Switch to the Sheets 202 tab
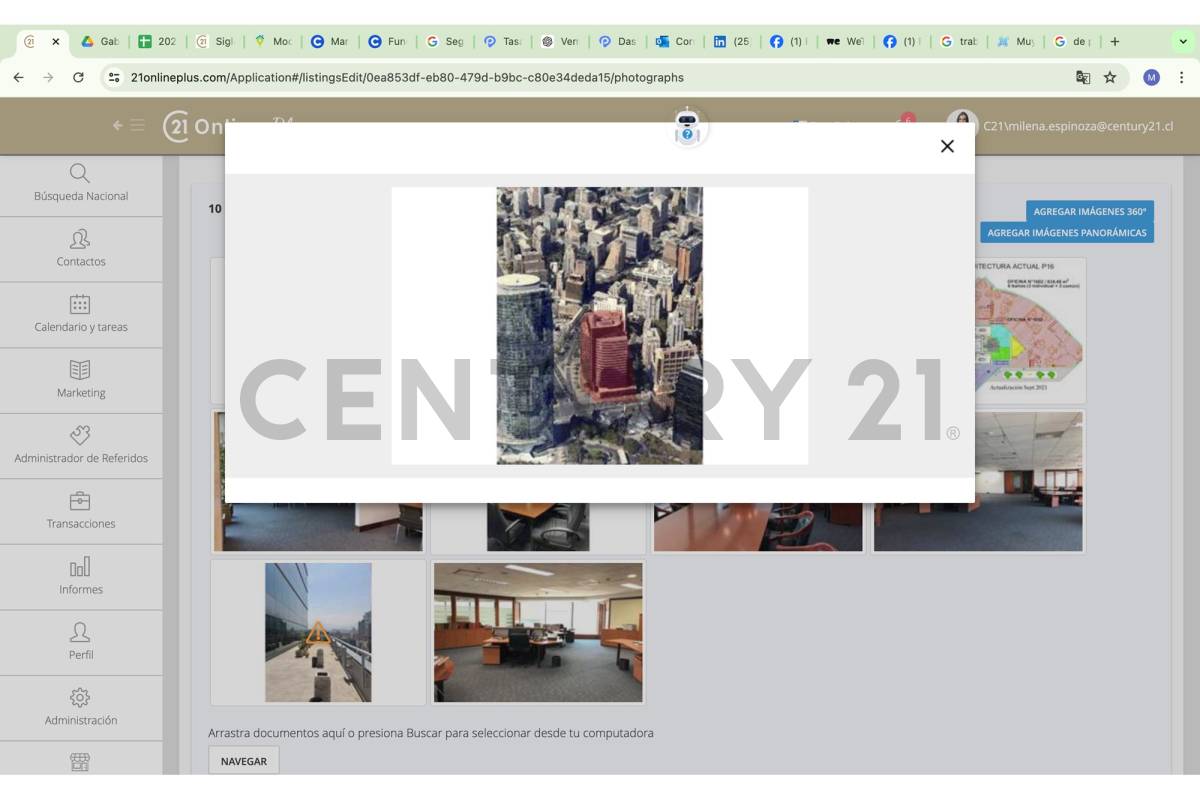This screenshot has width=1200, height=800. point(157,42)
